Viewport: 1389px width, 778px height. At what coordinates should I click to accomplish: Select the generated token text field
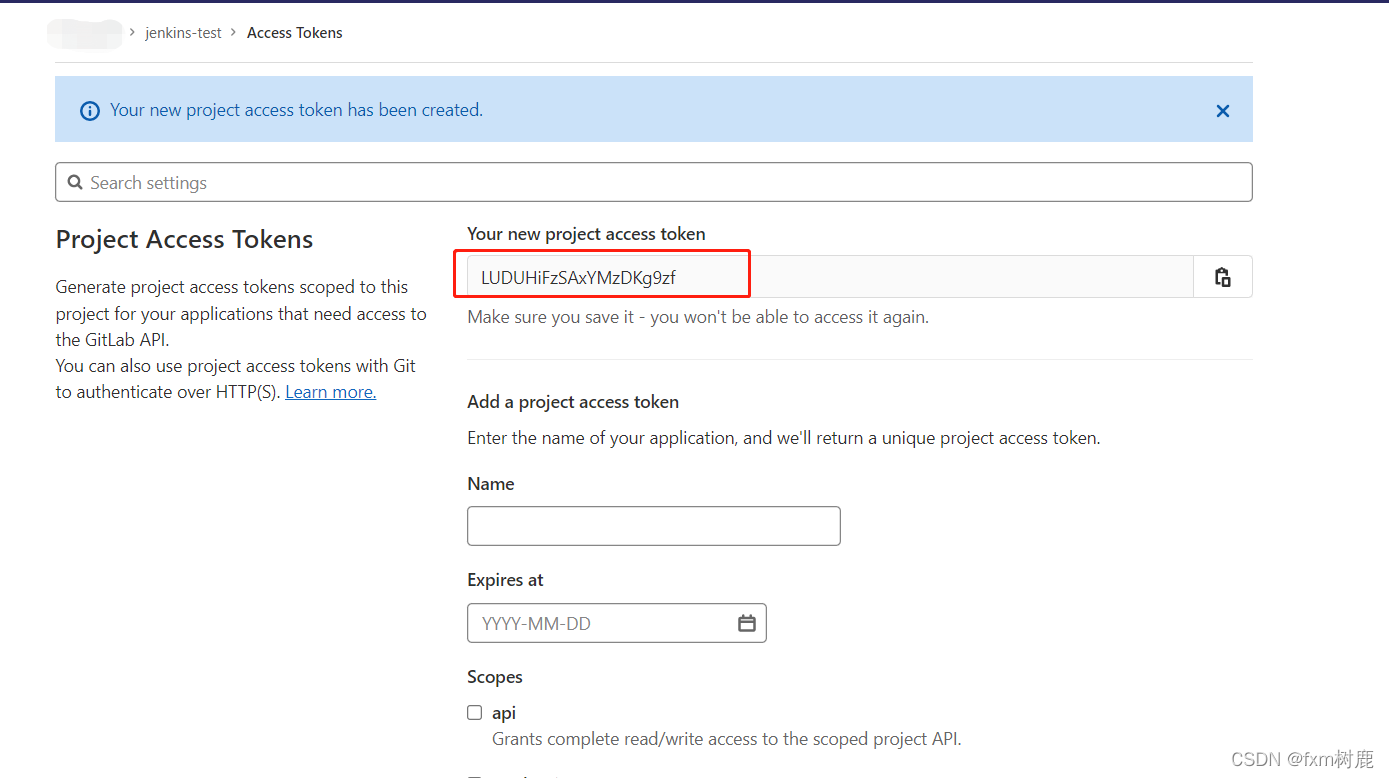point(830,277)
